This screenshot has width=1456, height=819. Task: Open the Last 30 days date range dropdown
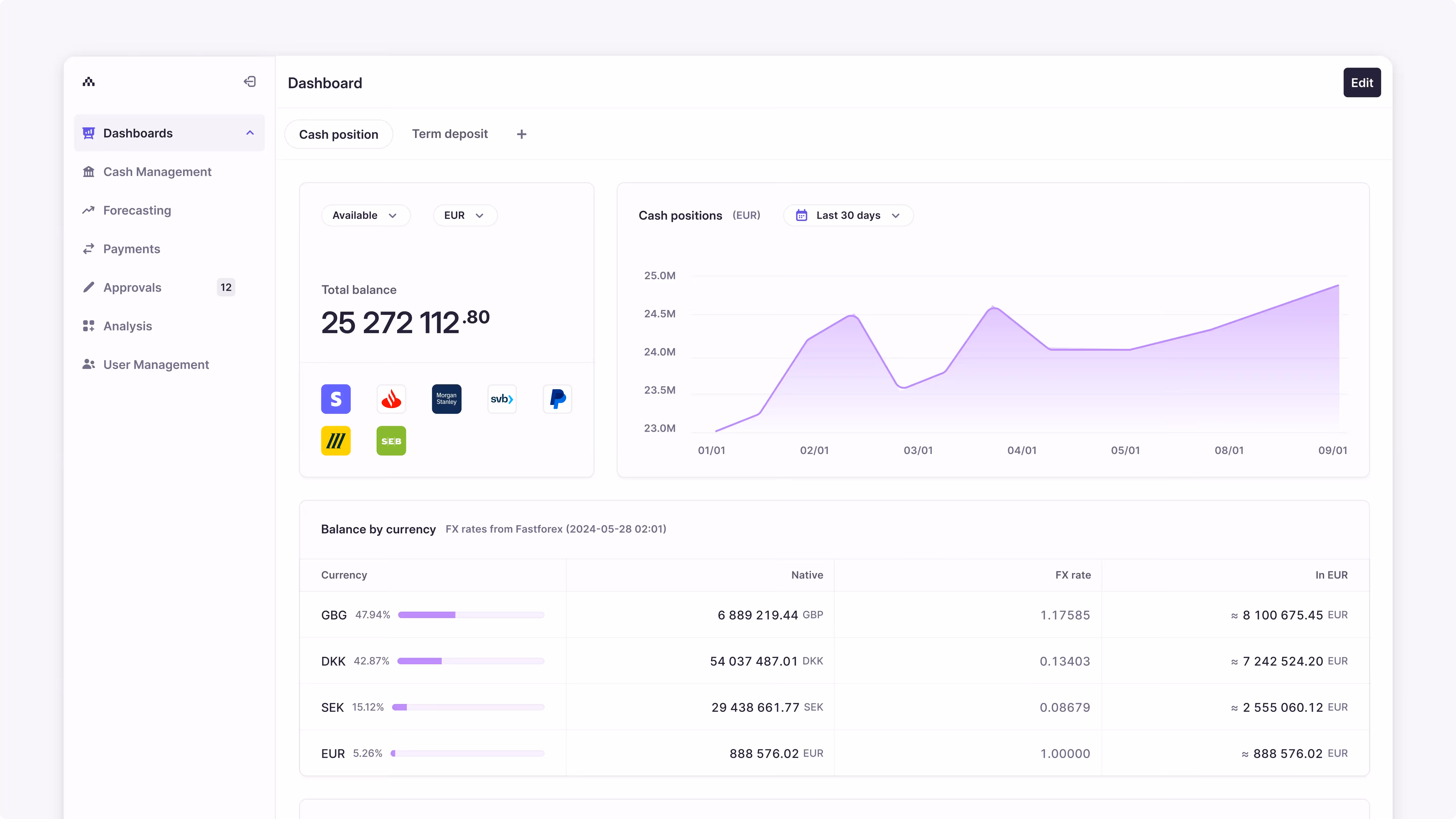click(848, 215)
